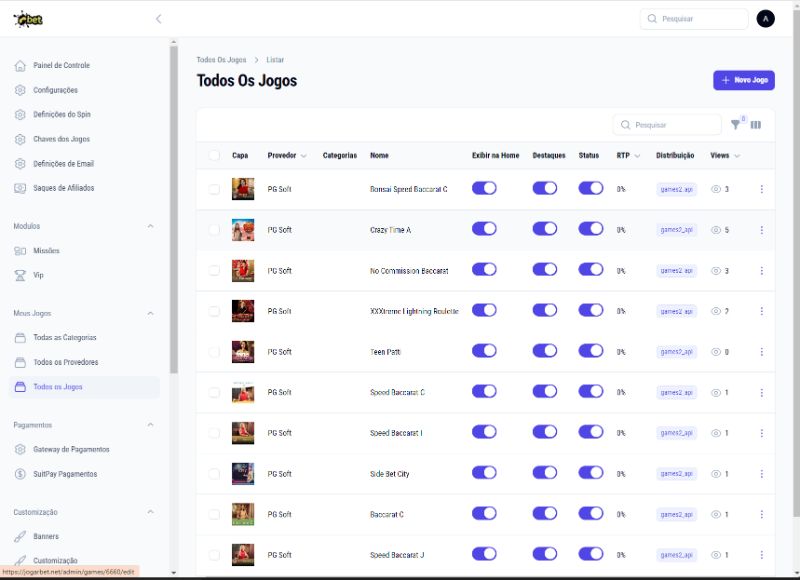The height and width of the screenshot is (580, 800).
Task: Disable the Status switch for Crazy Time A
Action: 591,229
